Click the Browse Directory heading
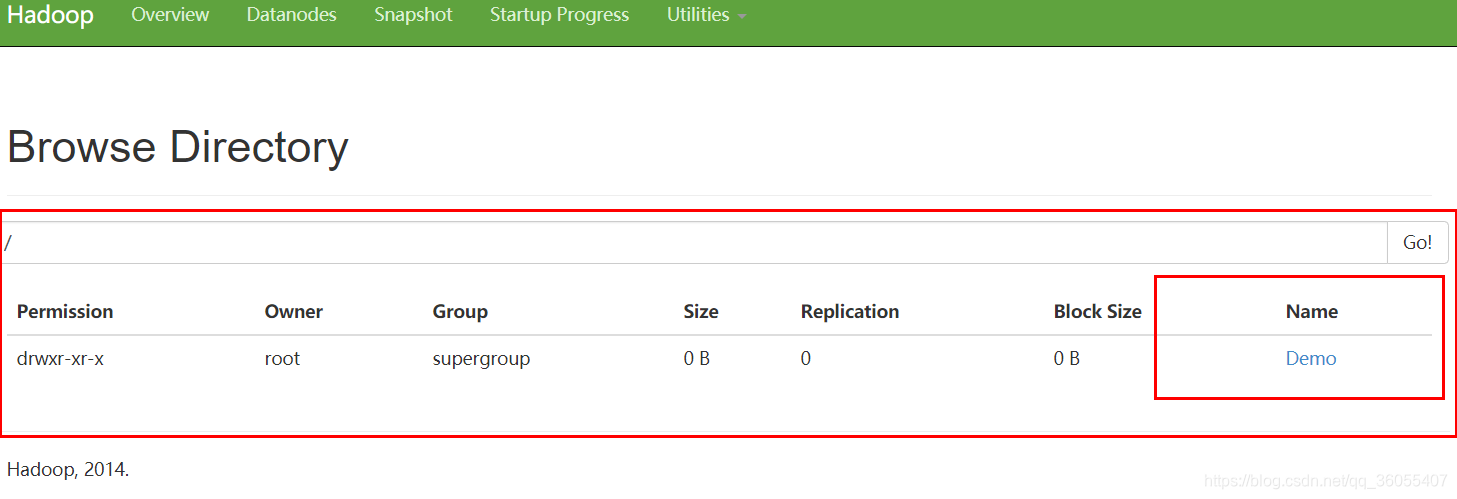This screenshot has height=499, width=1457. [178, 147]
